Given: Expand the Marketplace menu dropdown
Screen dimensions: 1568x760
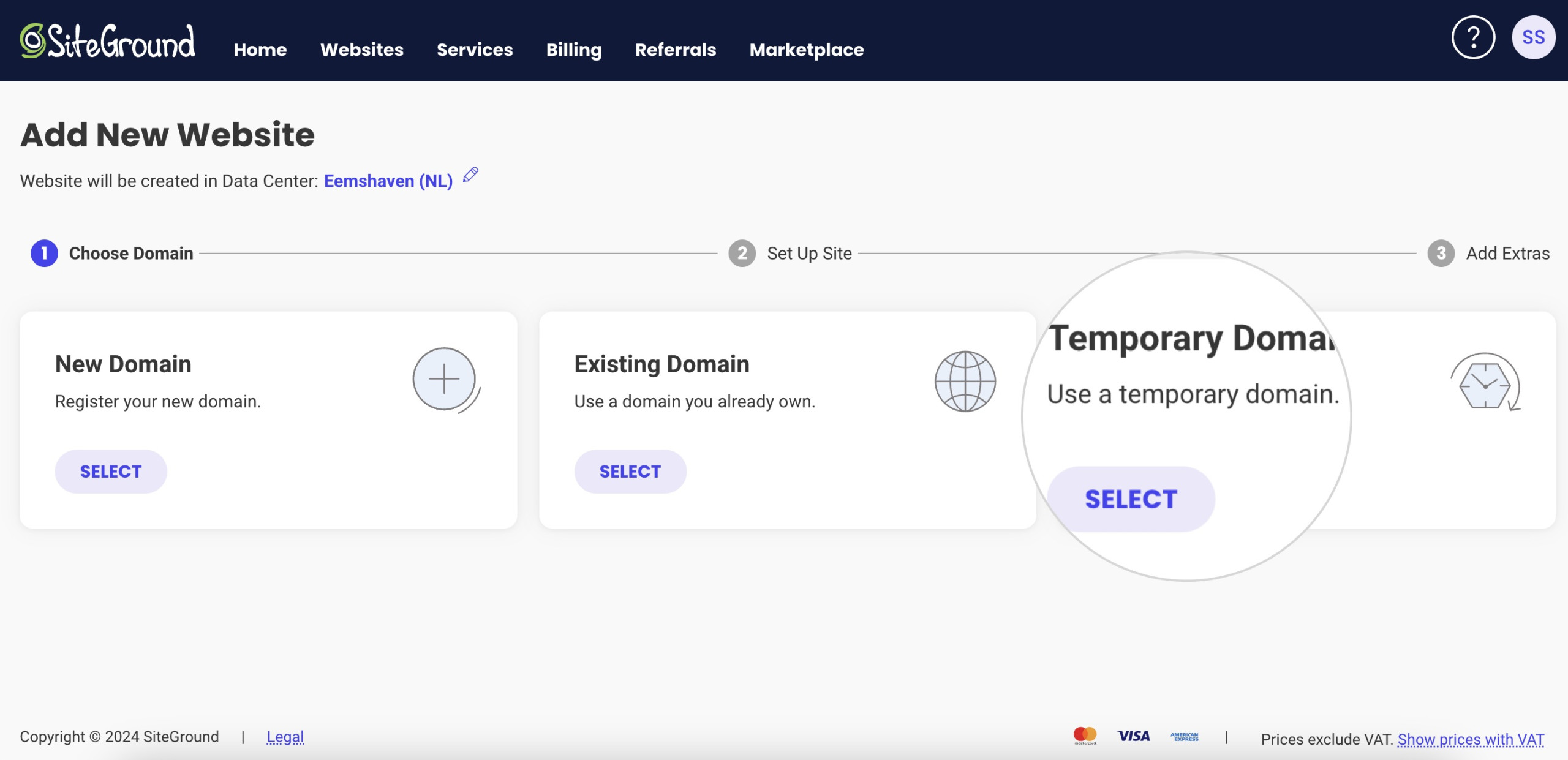Looking at the screenshot, I should [x=806, y=47].
